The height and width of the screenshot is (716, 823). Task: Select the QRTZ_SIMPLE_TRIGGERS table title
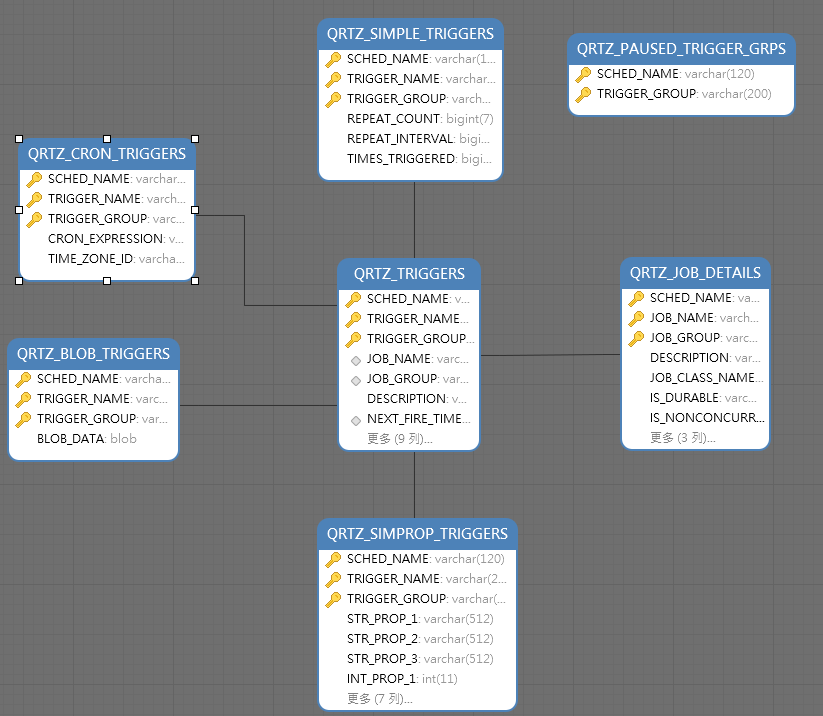click(x=410, y=34)
